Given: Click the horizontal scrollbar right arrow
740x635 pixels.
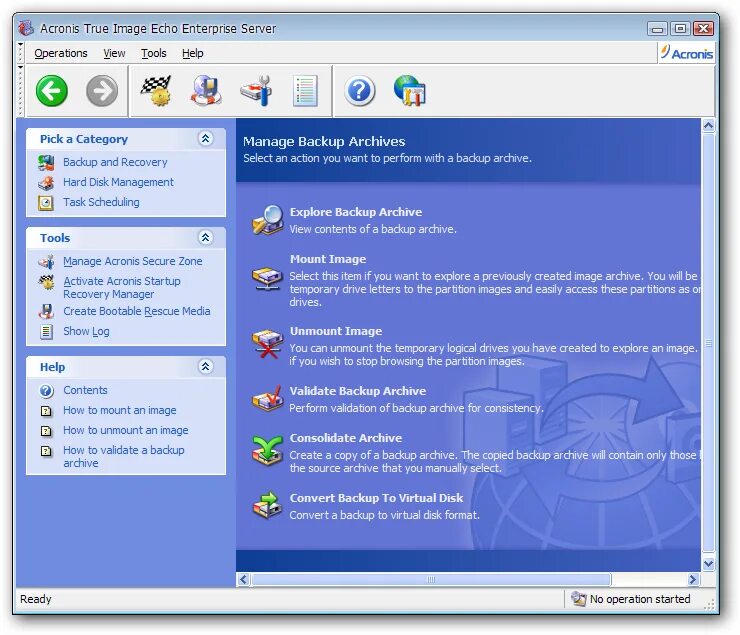Looking at the screenshot, I should click(x=693, y=579).
